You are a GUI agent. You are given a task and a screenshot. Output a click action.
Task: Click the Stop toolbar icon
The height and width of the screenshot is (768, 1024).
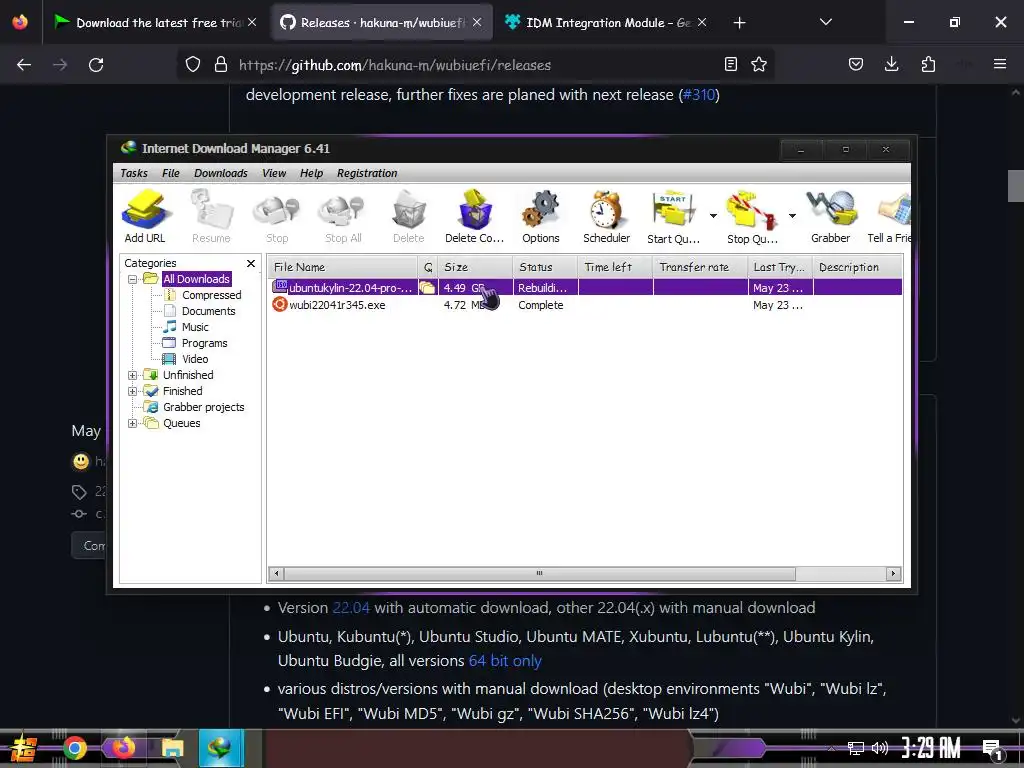[277, 216]
